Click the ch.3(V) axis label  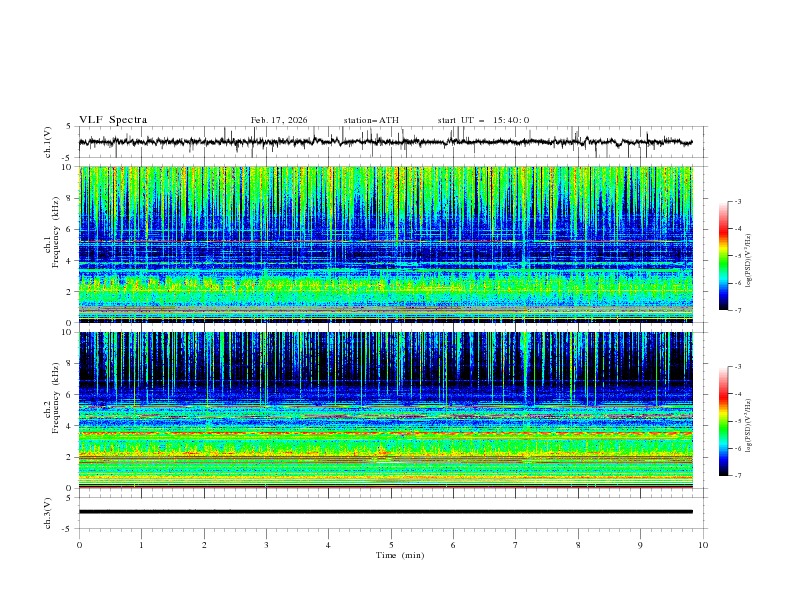[x=48, y=513]
